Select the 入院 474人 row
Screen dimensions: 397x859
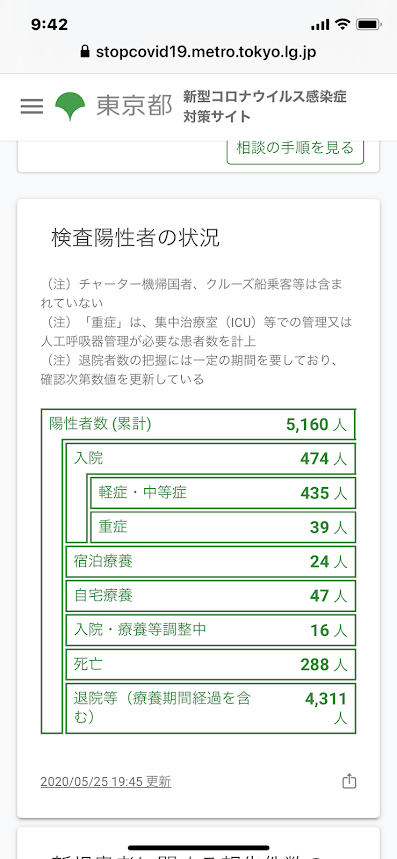[x=211, y=459]
